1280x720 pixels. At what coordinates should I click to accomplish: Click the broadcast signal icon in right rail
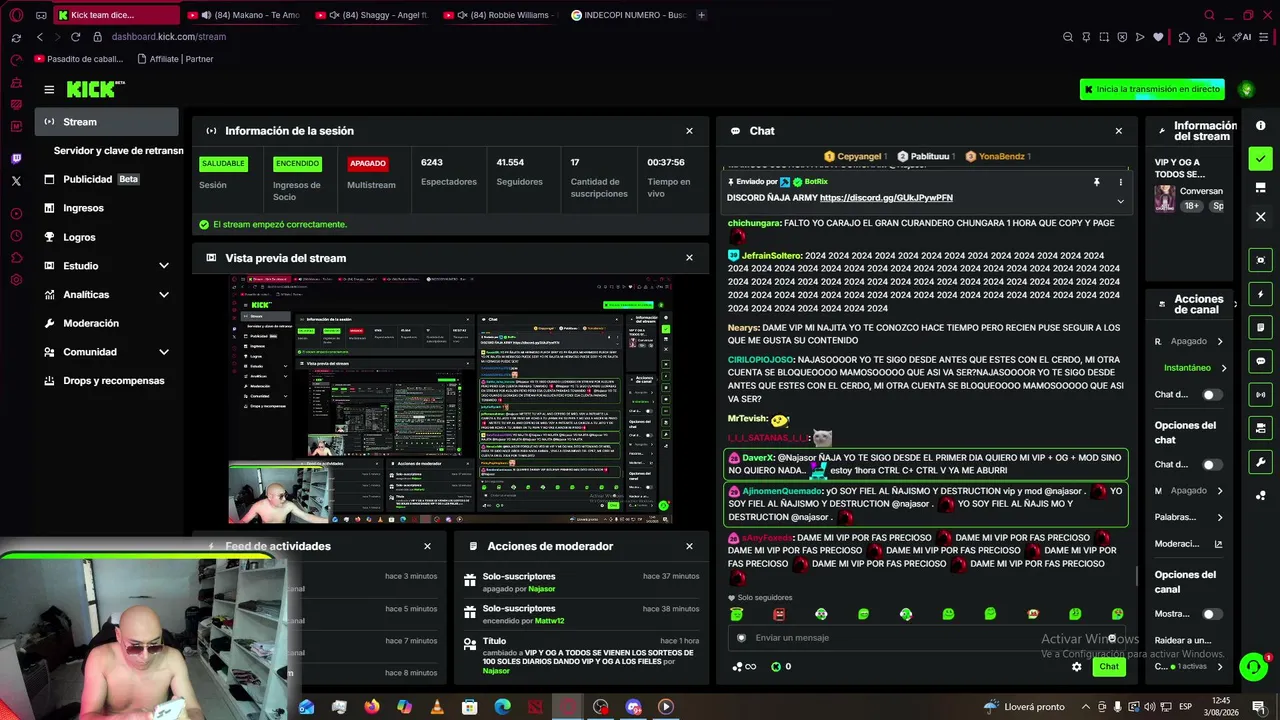[x=1261, y=395]
